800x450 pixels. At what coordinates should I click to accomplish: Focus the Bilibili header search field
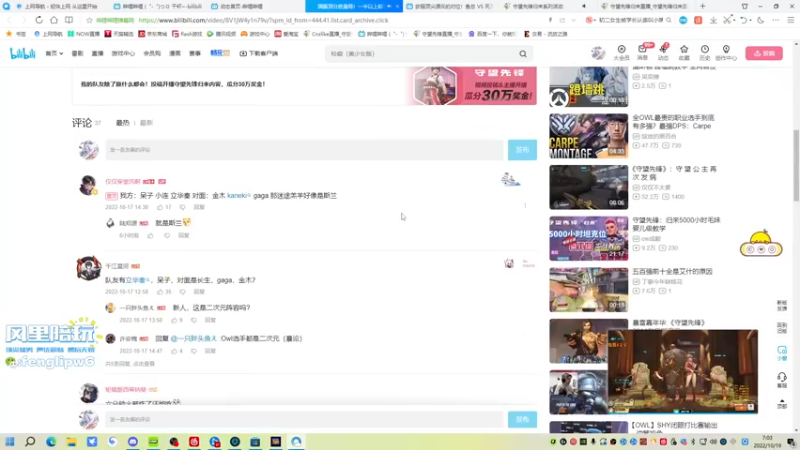421,54
